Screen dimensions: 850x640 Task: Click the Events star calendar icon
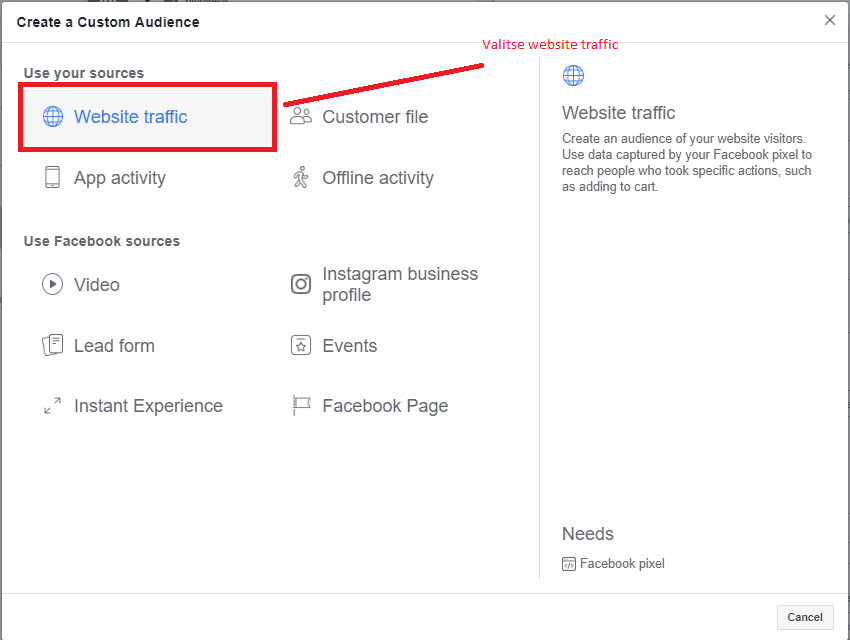[x=301, y=345]
